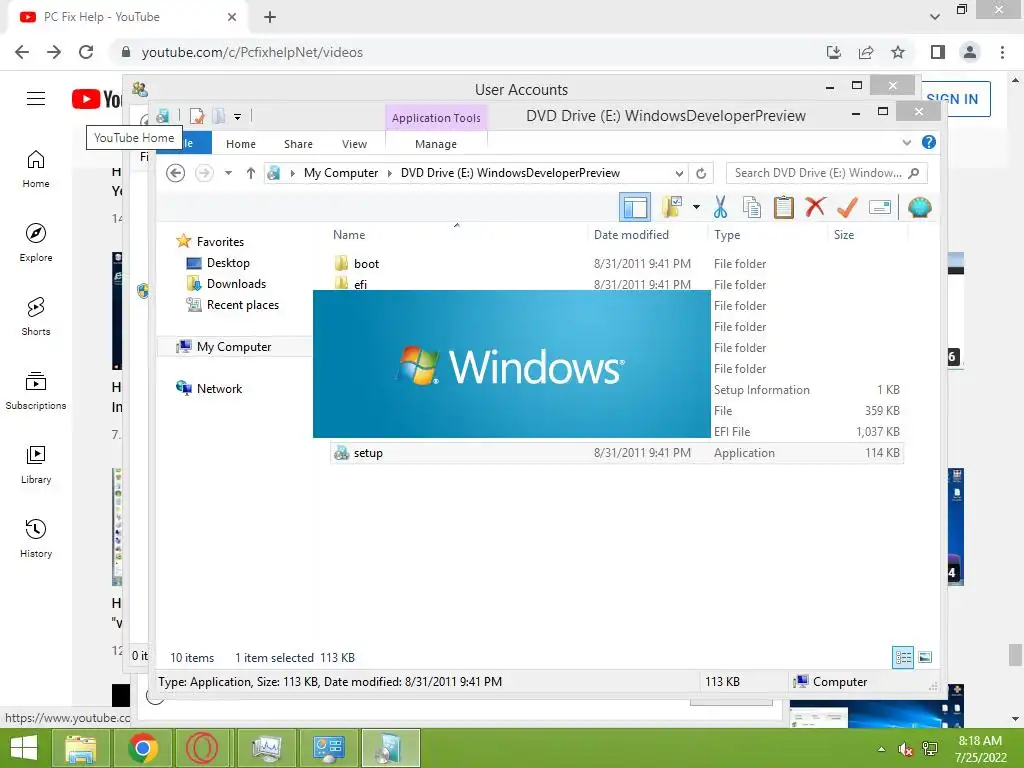This screenshot has height=768, width=1024.
Task: Switch to details view in status bar
Action: pos(903,658)
